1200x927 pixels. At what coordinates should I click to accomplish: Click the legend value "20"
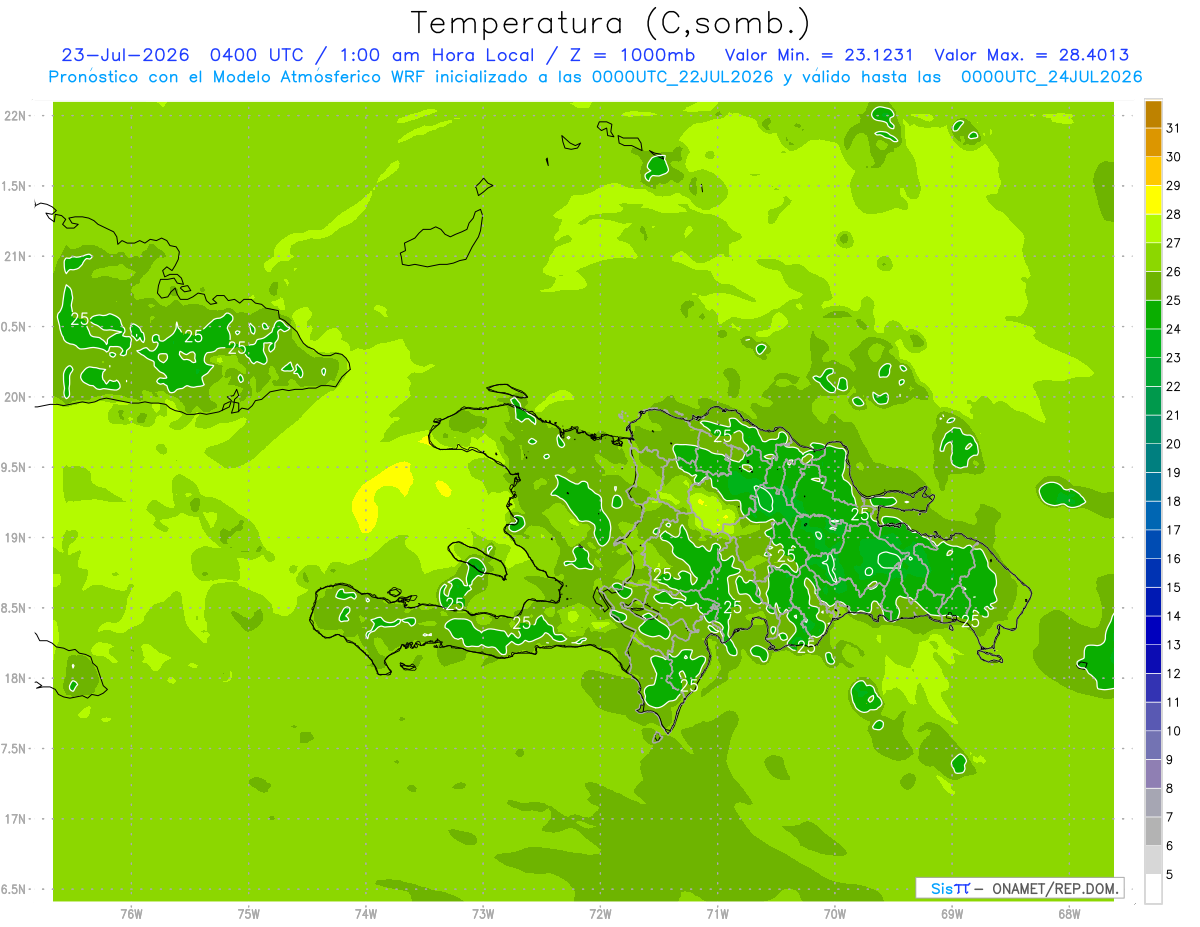coord(1174,444)
